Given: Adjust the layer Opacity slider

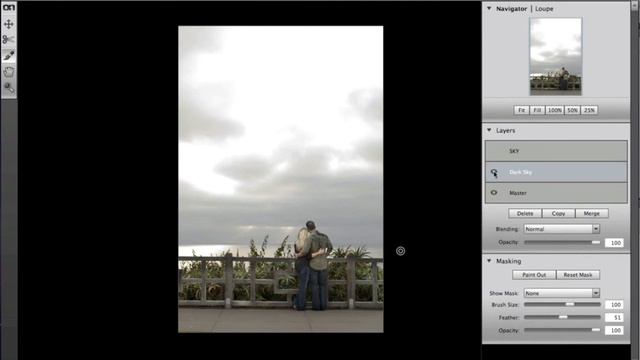Looking at the screenshot, I should click(x=562, y=242).
